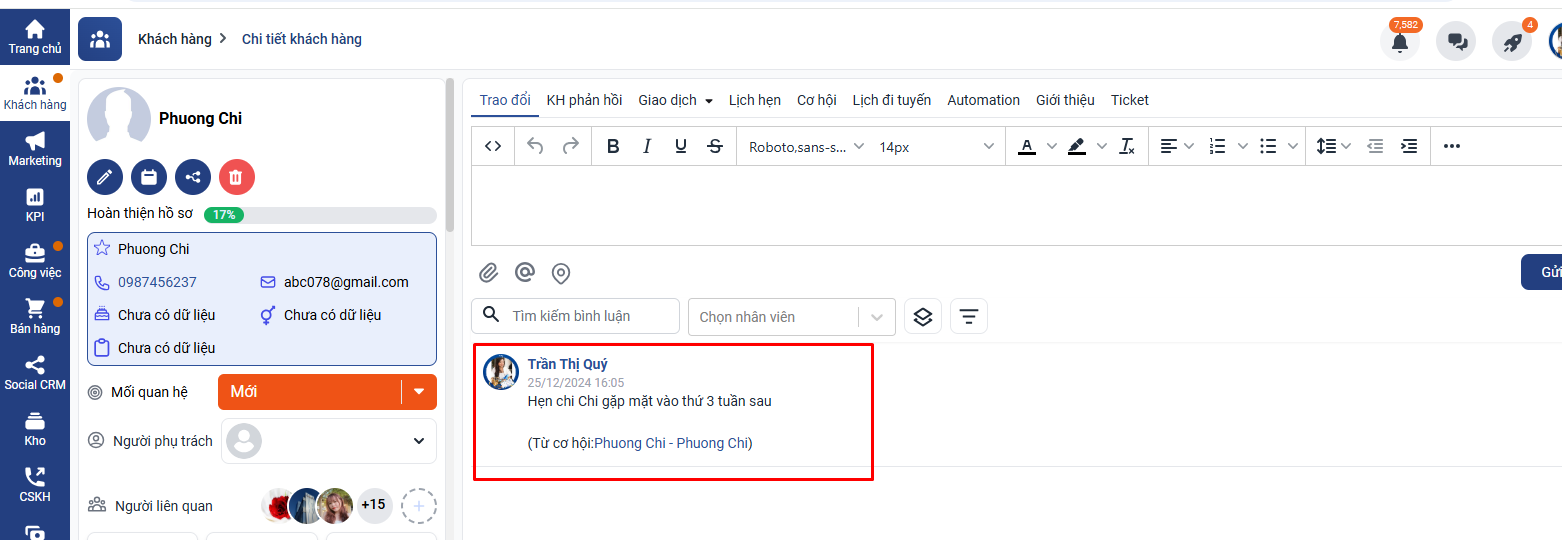Open the text color picker
This screenshot has width=1562, height=540.
tap(1027, 146)
